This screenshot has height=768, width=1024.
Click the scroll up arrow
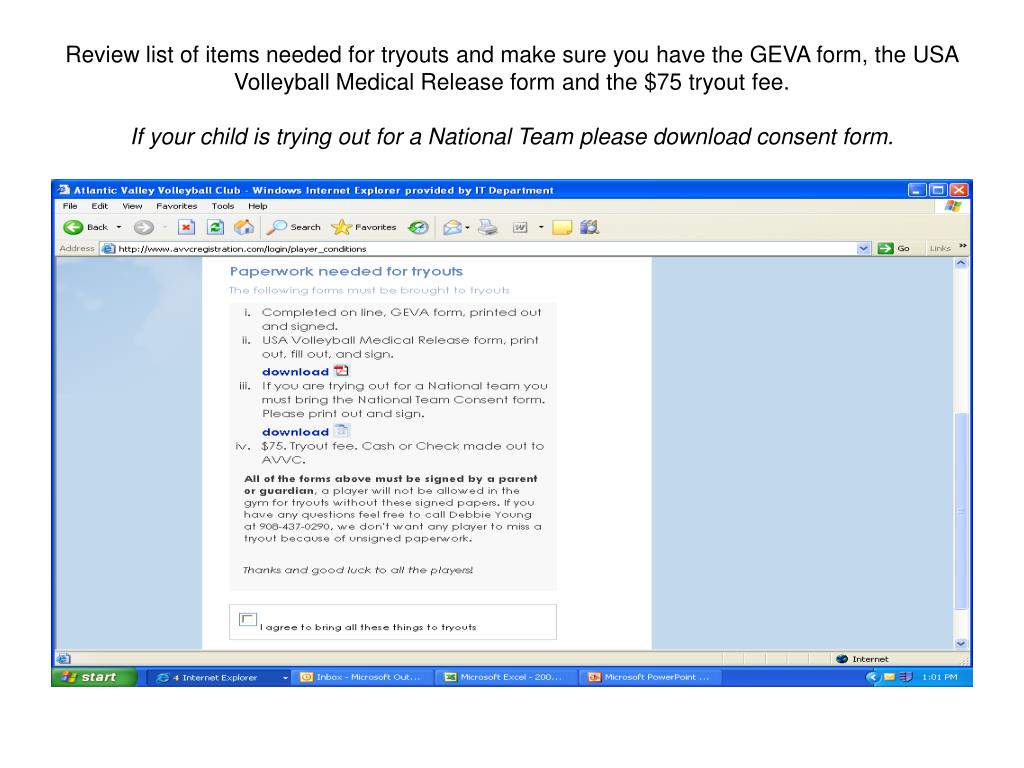tap(961, 263)
